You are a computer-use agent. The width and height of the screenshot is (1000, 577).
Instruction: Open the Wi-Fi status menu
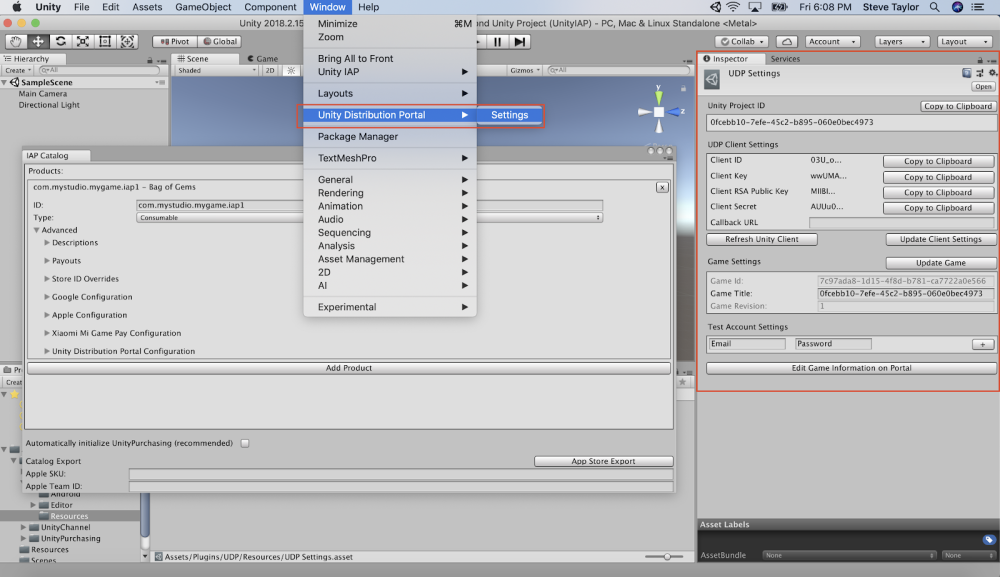733,7
